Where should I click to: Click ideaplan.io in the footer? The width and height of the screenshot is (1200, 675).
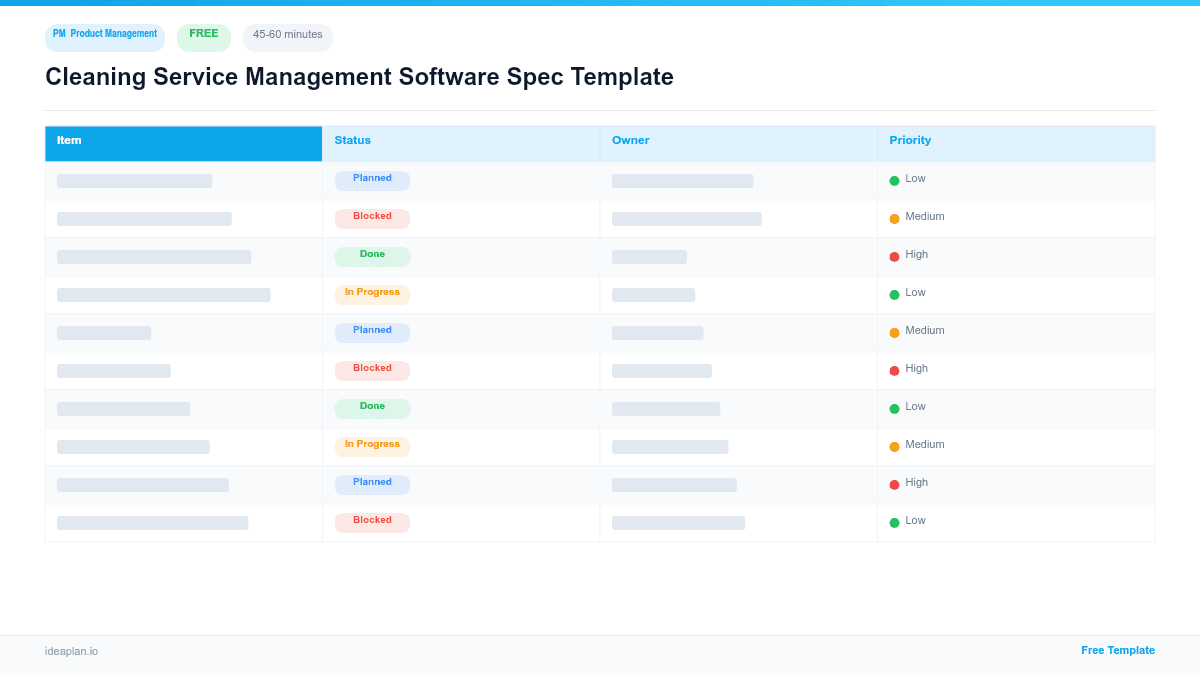[x=71, y=651]
